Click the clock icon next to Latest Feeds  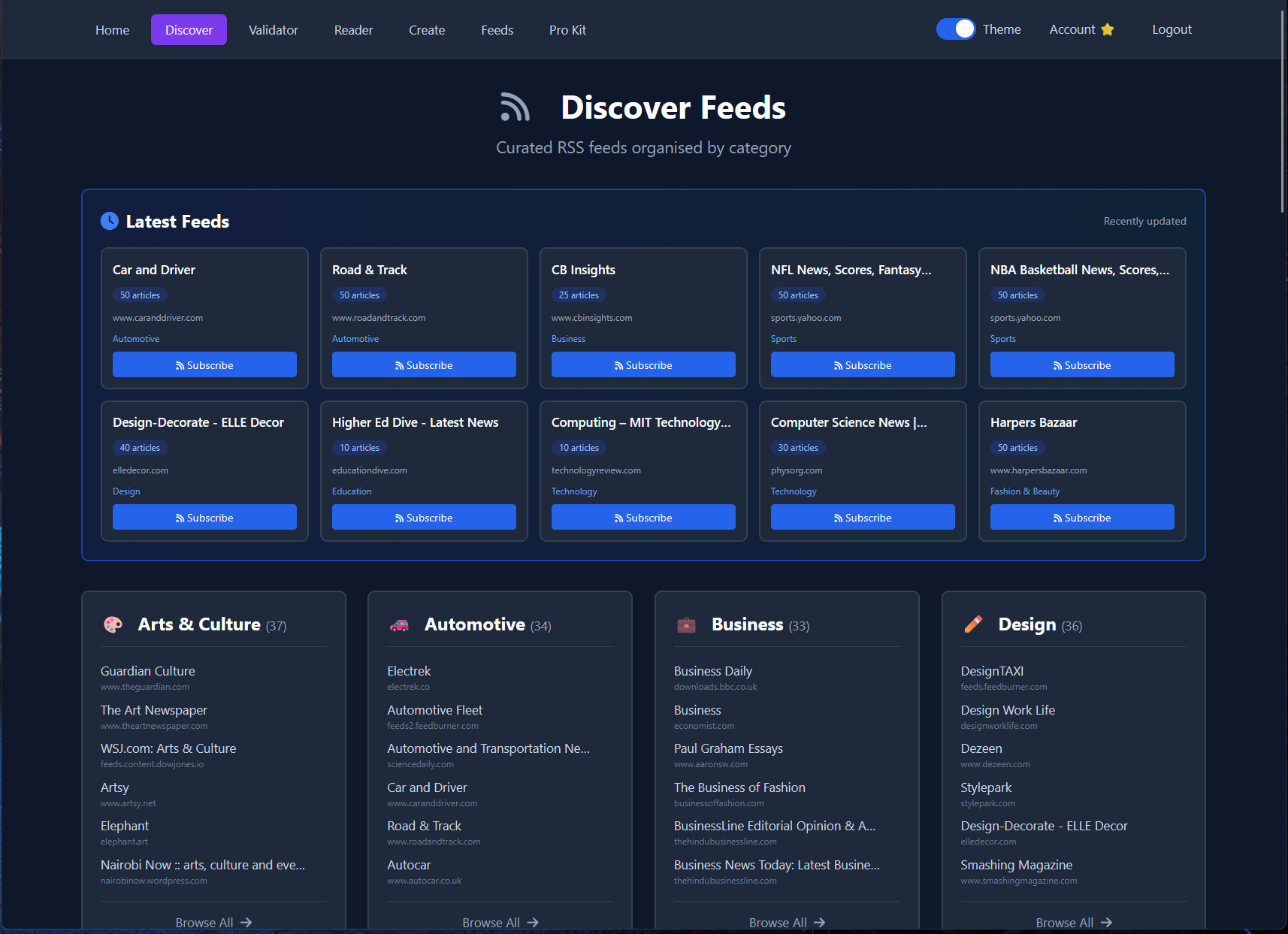(x=110, y=221)
